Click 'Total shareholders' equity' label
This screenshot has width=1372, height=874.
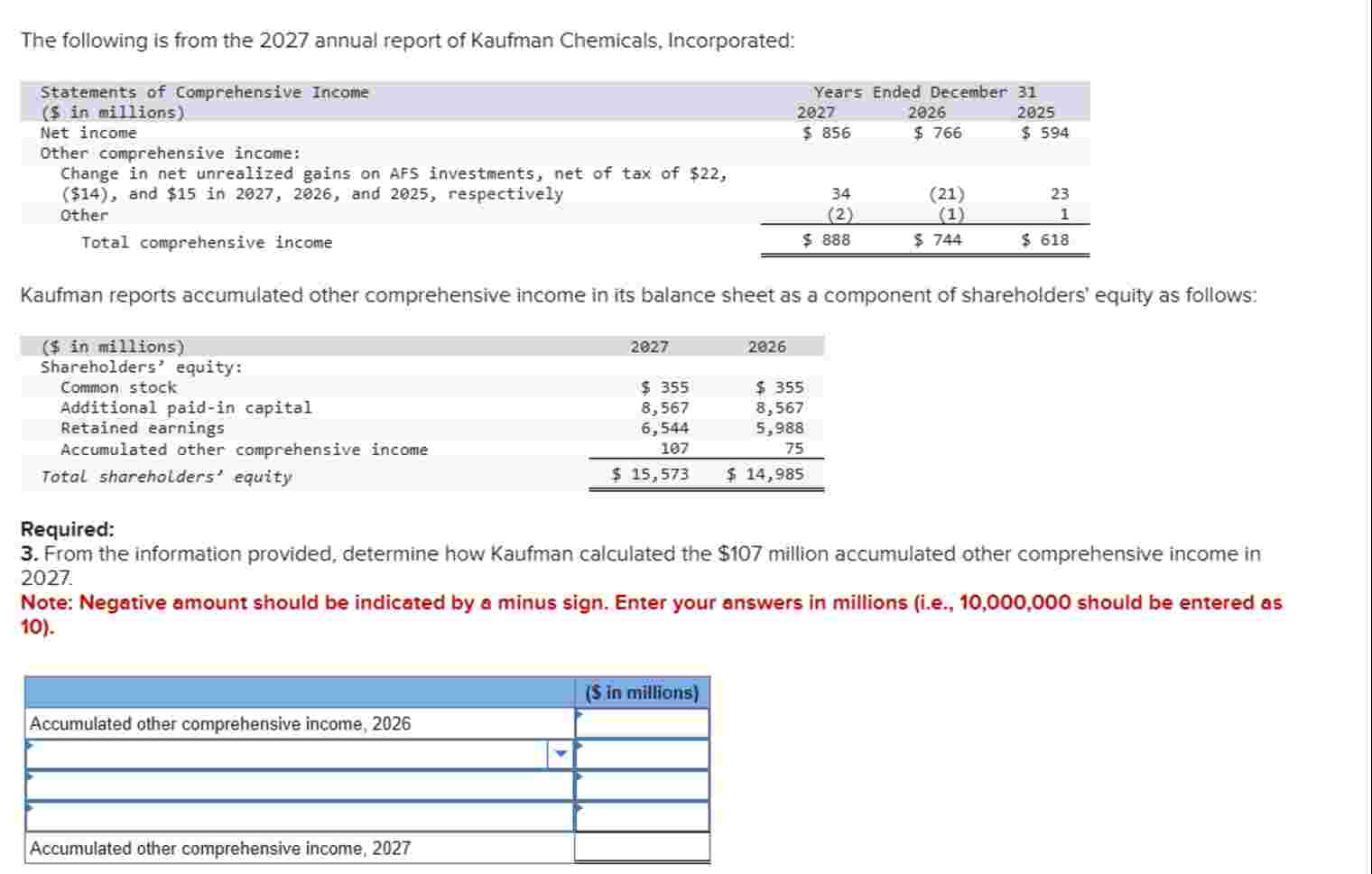[167, 477]
